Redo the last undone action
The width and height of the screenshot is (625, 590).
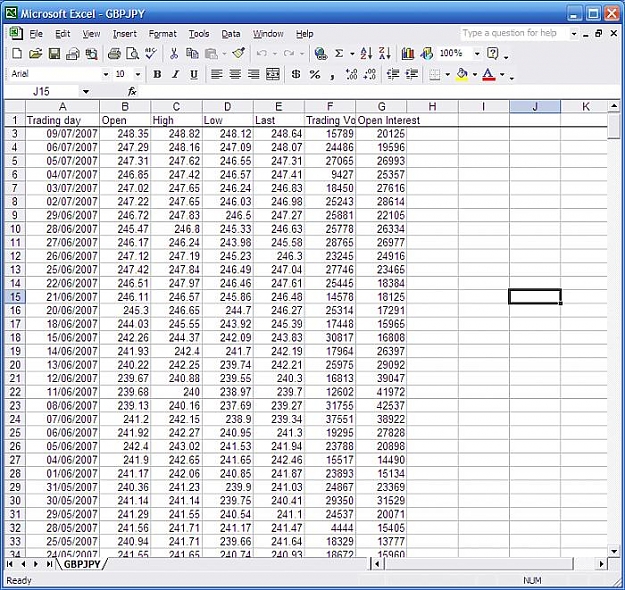[x=289, y=53]
